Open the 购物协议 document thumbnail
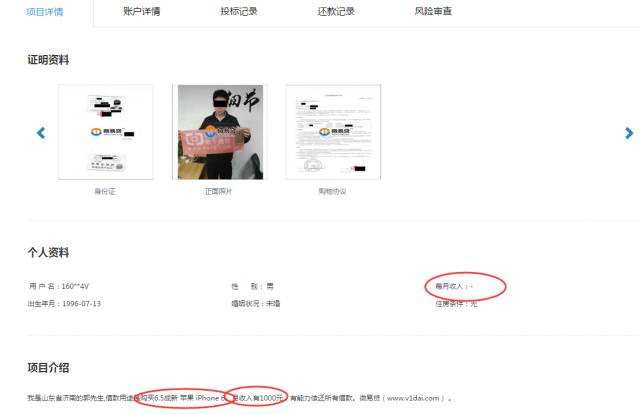This screenshot has height=415, width=640. click(x=333, y=132)
